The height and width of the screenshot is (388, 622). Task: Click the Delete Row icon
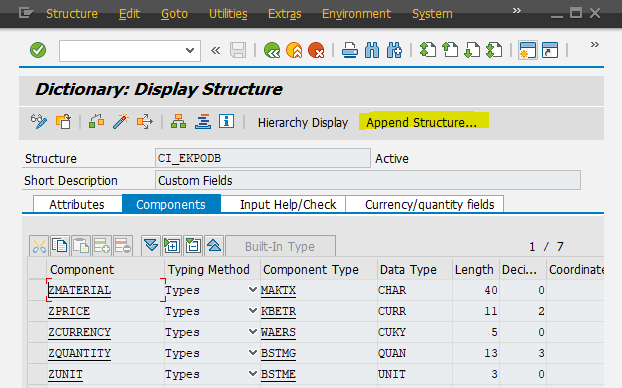(x=123, y=246)
